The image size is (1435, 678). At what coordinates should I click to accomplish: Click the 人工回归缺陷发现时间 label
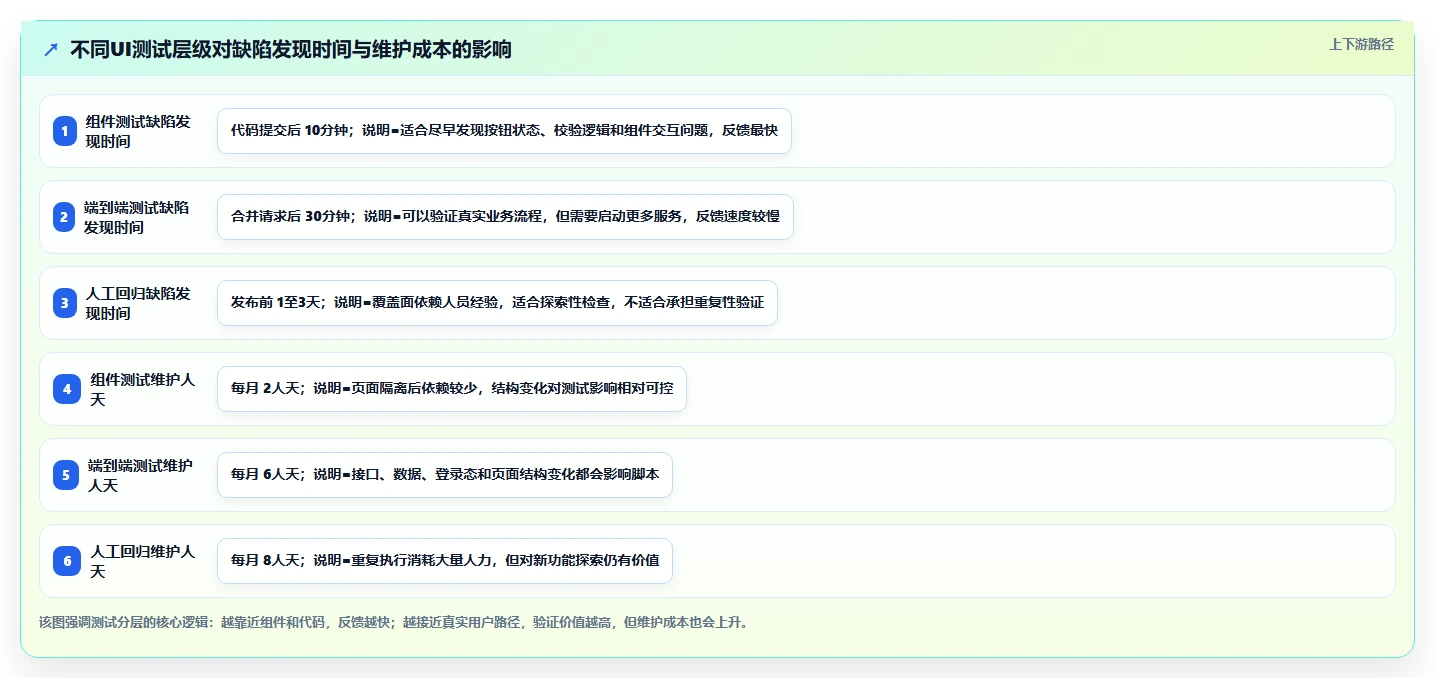[x=138, y=303]
